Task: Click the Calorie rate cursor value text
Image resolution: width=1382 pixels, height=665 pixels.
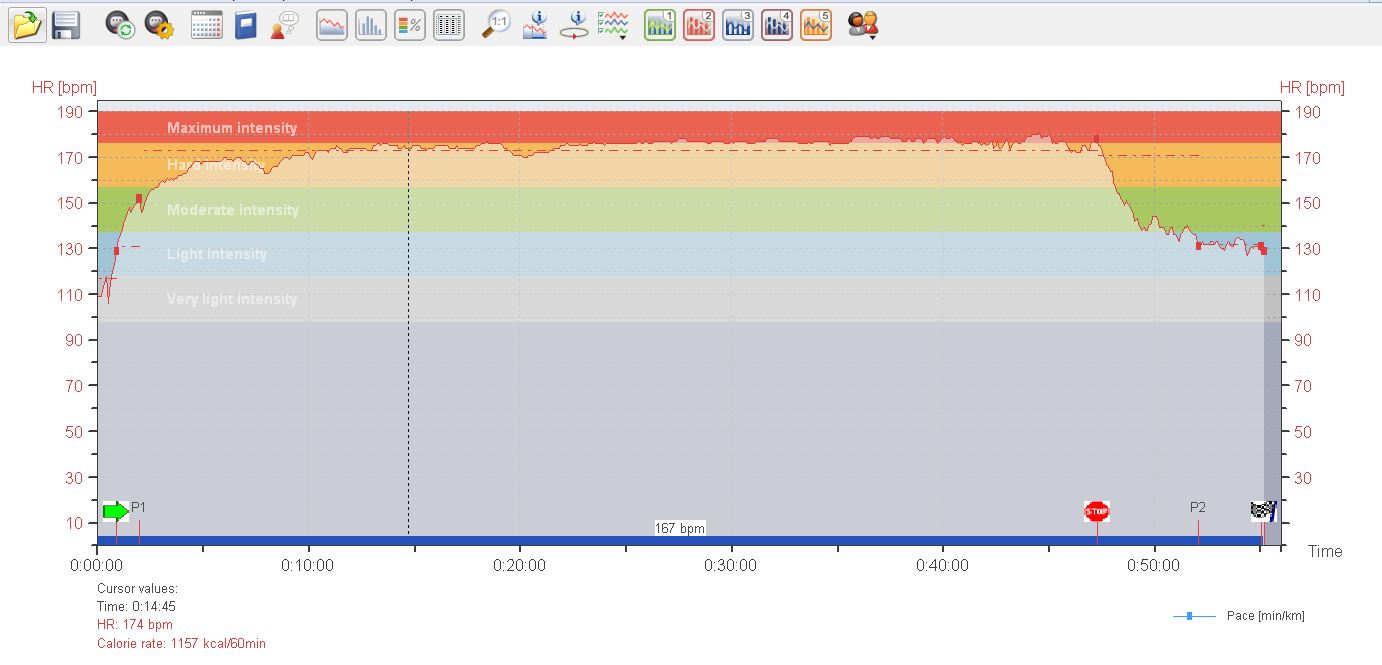Action: click(x=181, y=643)
